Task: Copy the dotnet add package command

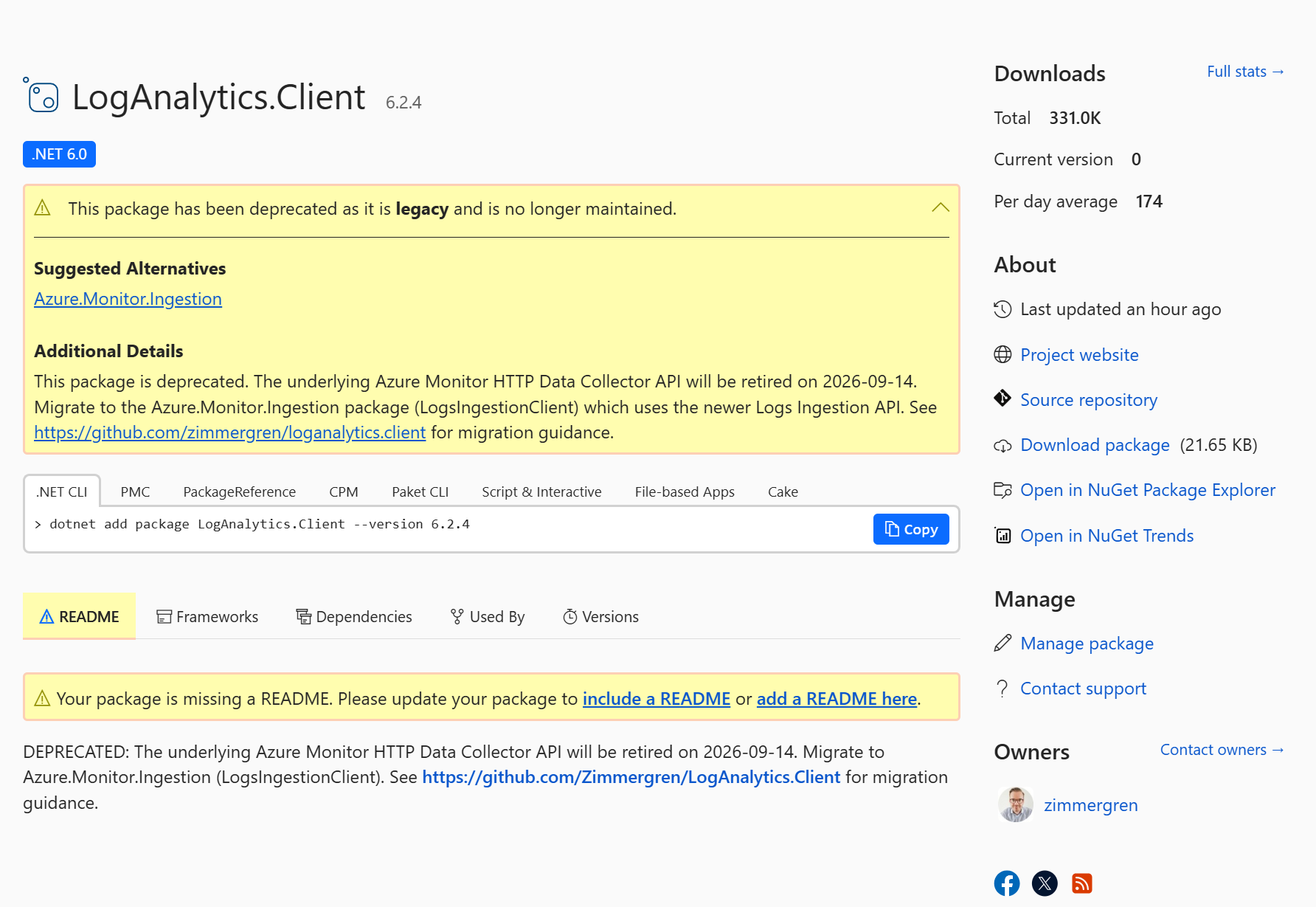Action: (910, 529)
